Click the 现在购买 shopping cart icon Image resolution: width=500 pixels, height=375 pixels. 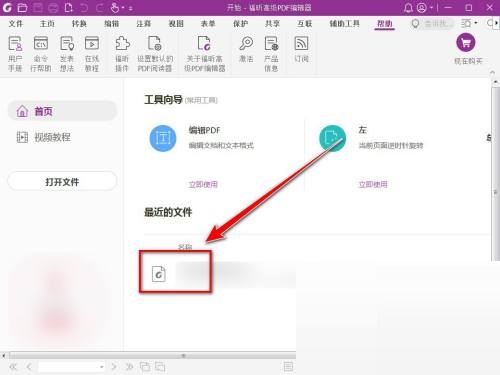coord(466,43)
